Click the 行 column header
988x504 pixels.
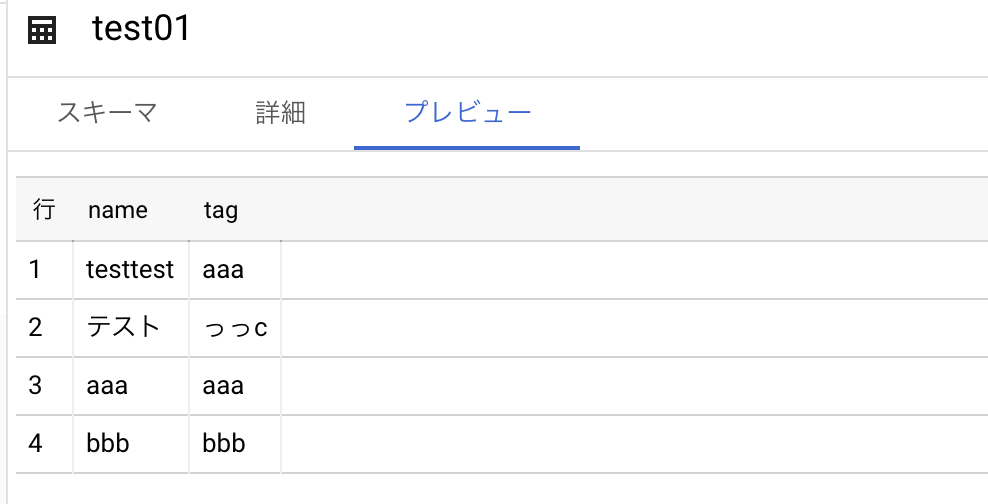coord(44,210)
